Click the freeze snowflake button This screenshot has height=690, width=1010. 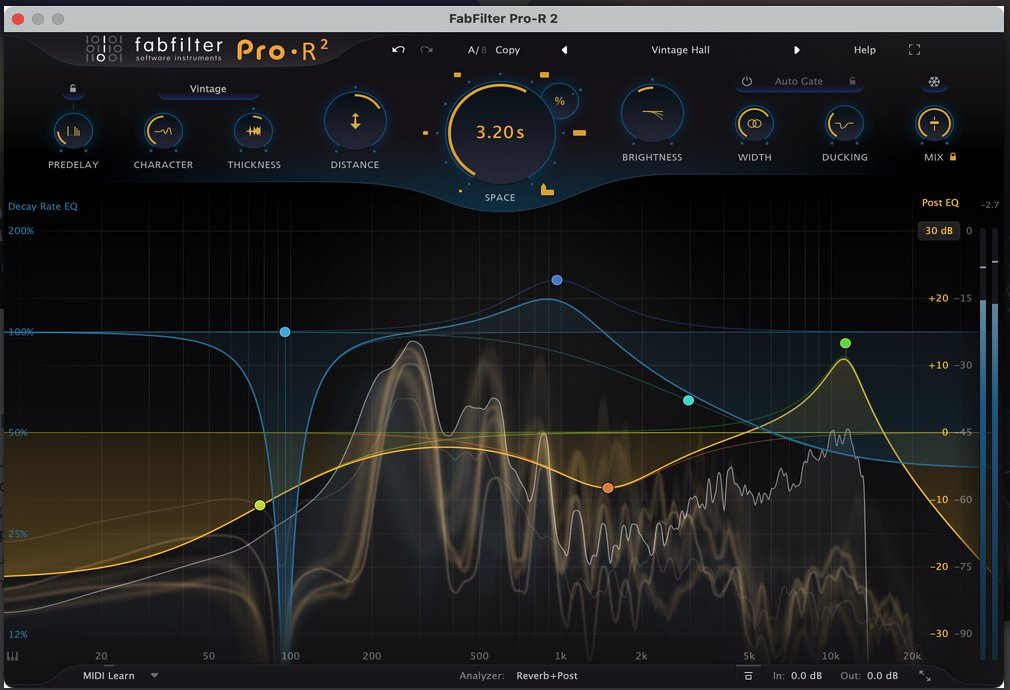point(934,82)
